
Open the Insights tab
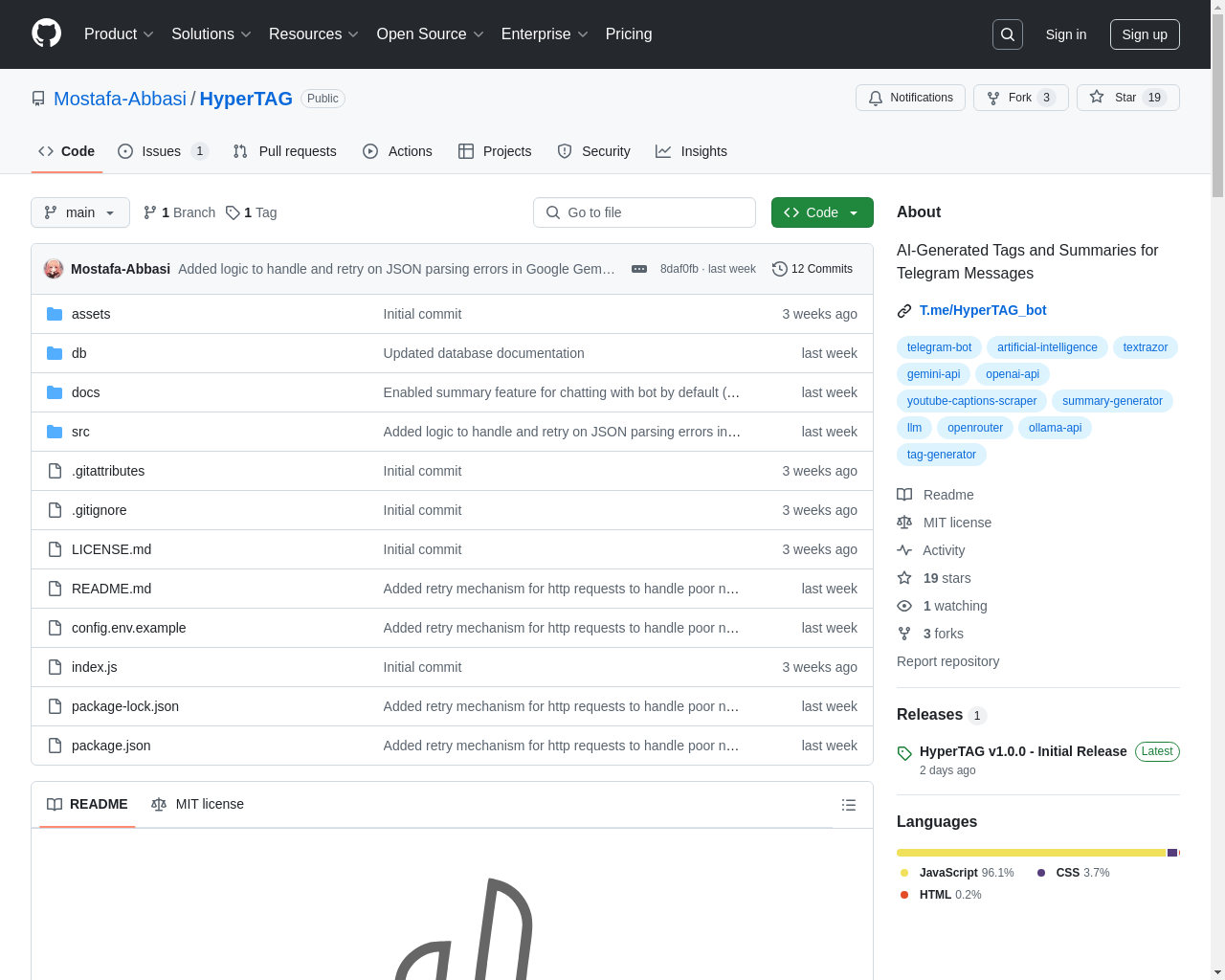pos(691,151)
